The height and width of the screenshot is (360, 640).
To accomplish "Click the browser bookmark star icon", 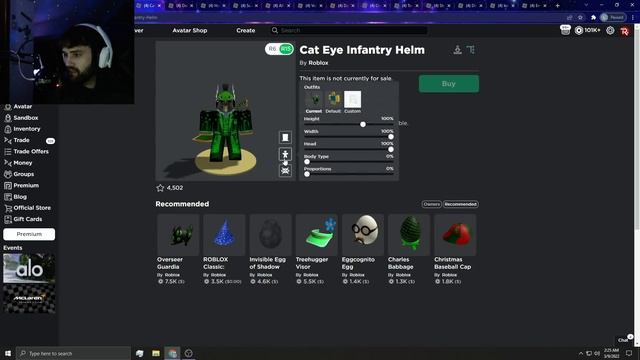I will 580,18.
